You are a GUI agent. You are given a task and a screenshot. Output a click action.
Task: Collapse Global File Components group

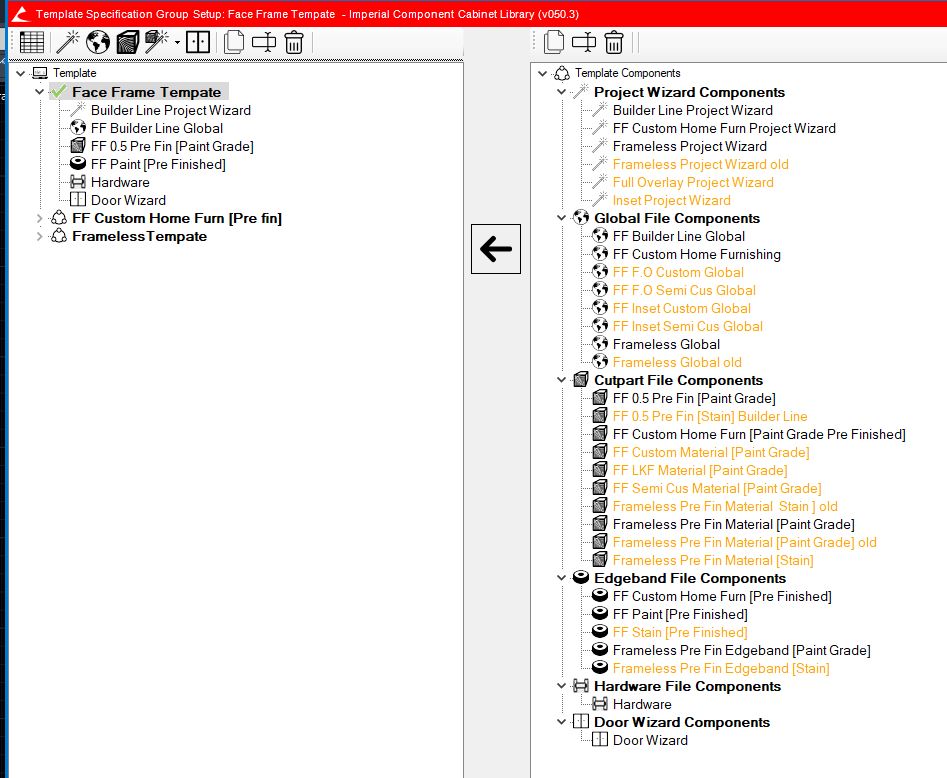tap(562, 218)
